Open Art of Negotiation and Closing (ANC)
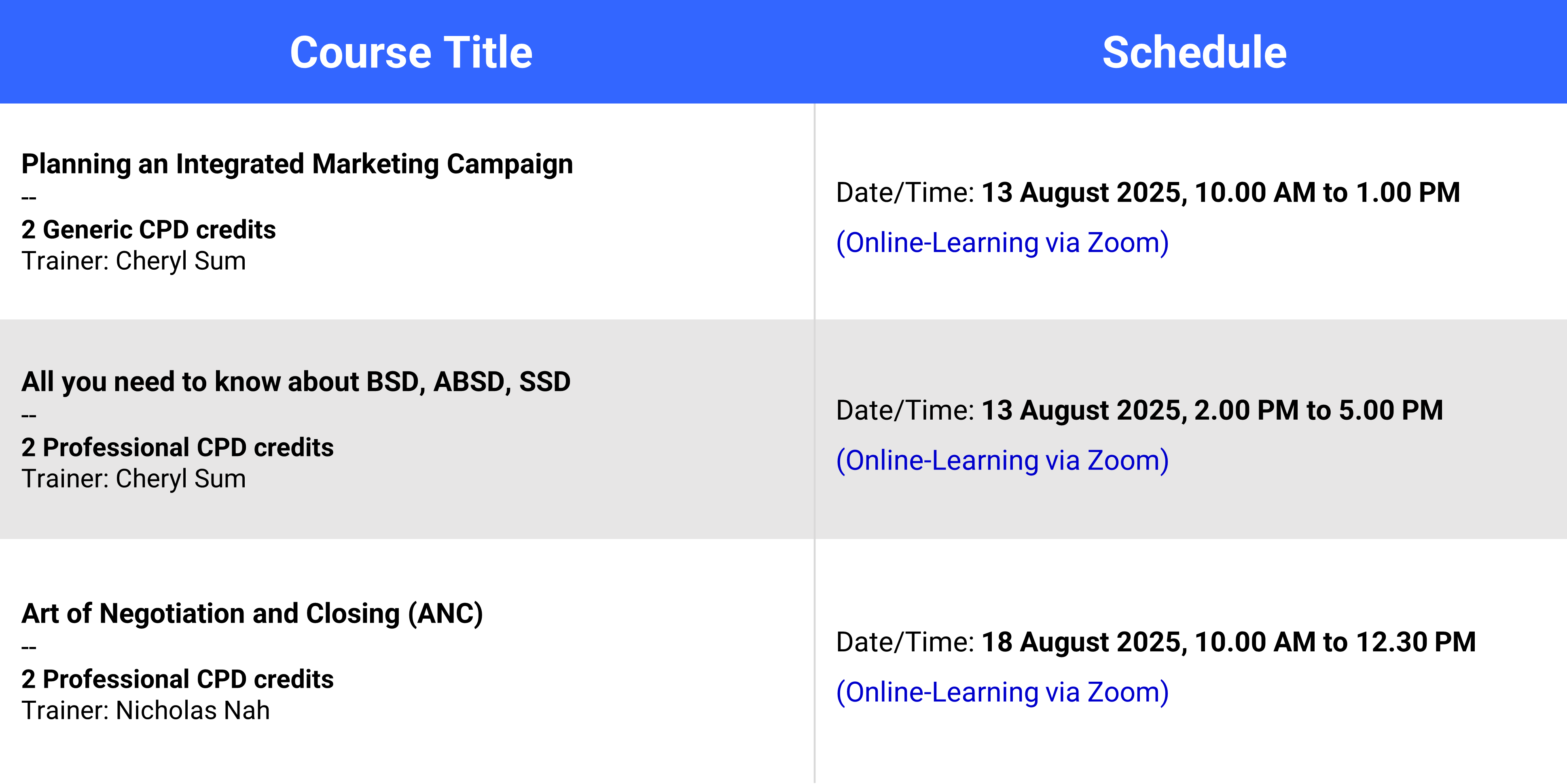1567x784 pixels. tap(252, 614)
